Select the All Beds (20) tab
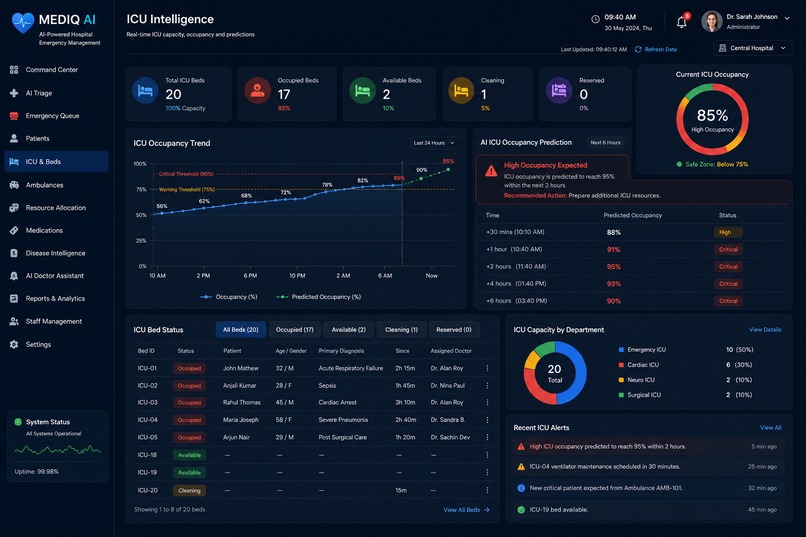This screenshot has height=537, width=806. [x=241, y=330]
